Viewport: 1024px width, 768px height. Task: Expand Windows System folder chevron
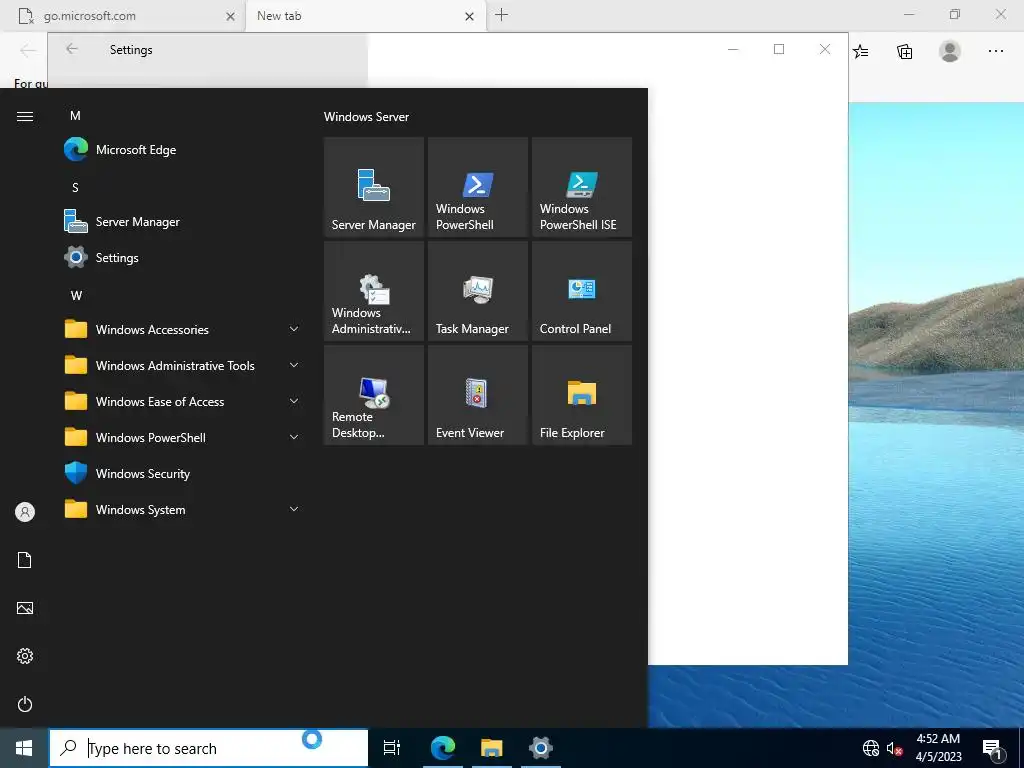294,509
